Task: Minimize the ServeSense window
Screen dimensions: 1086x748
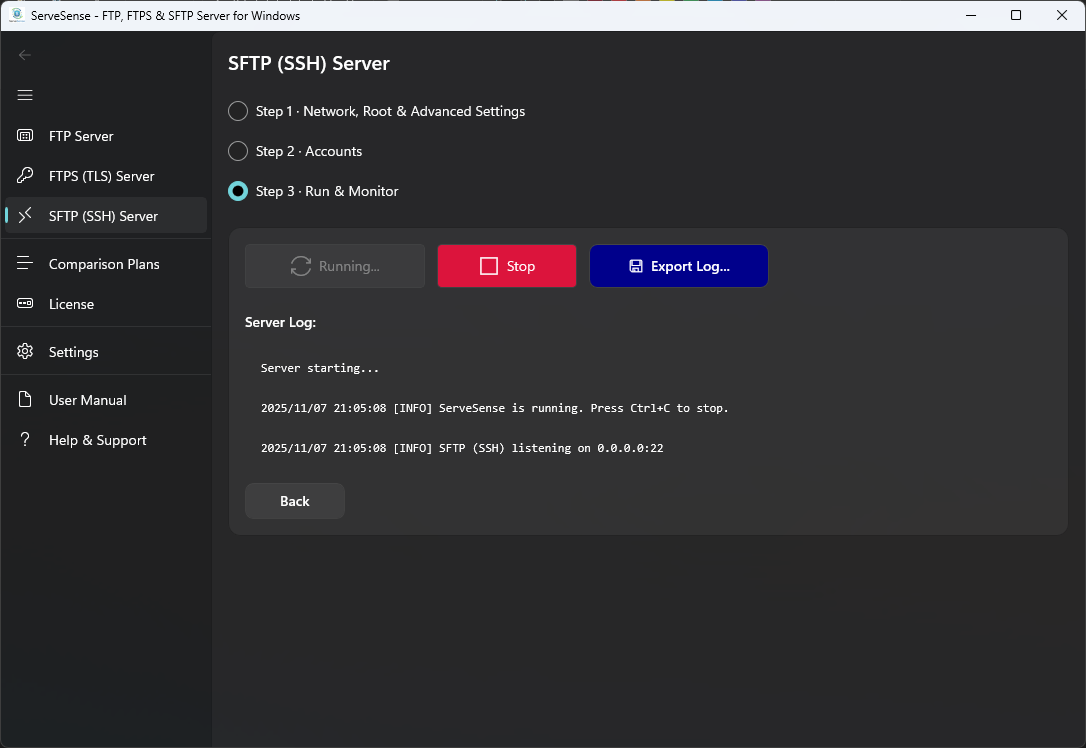Action: (971, 15)
